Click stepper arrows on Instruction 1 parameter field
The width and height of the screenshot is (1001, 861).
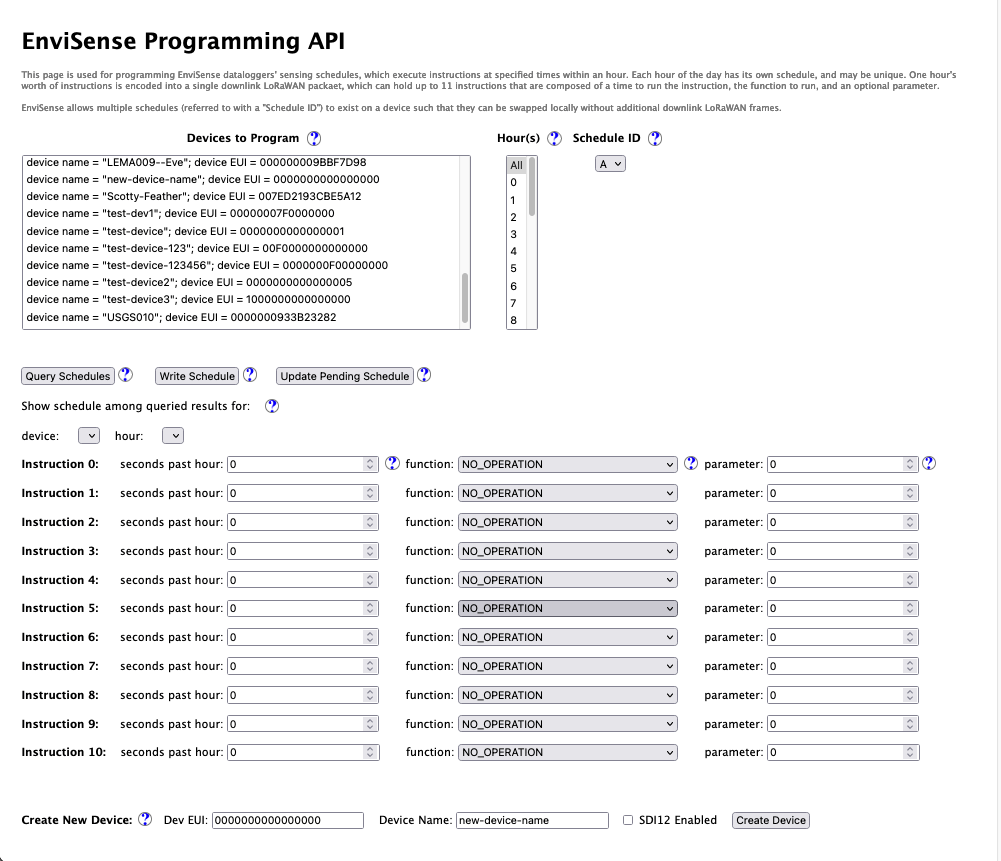pyautogui.click(x=910, y=493)
